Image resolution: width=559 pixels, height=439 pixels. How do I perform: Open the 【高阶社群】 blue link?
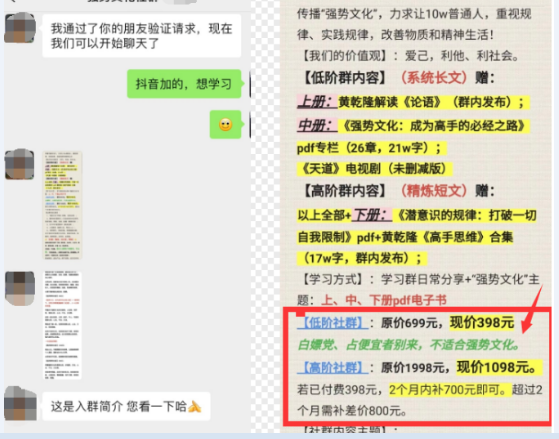point(332,367)
